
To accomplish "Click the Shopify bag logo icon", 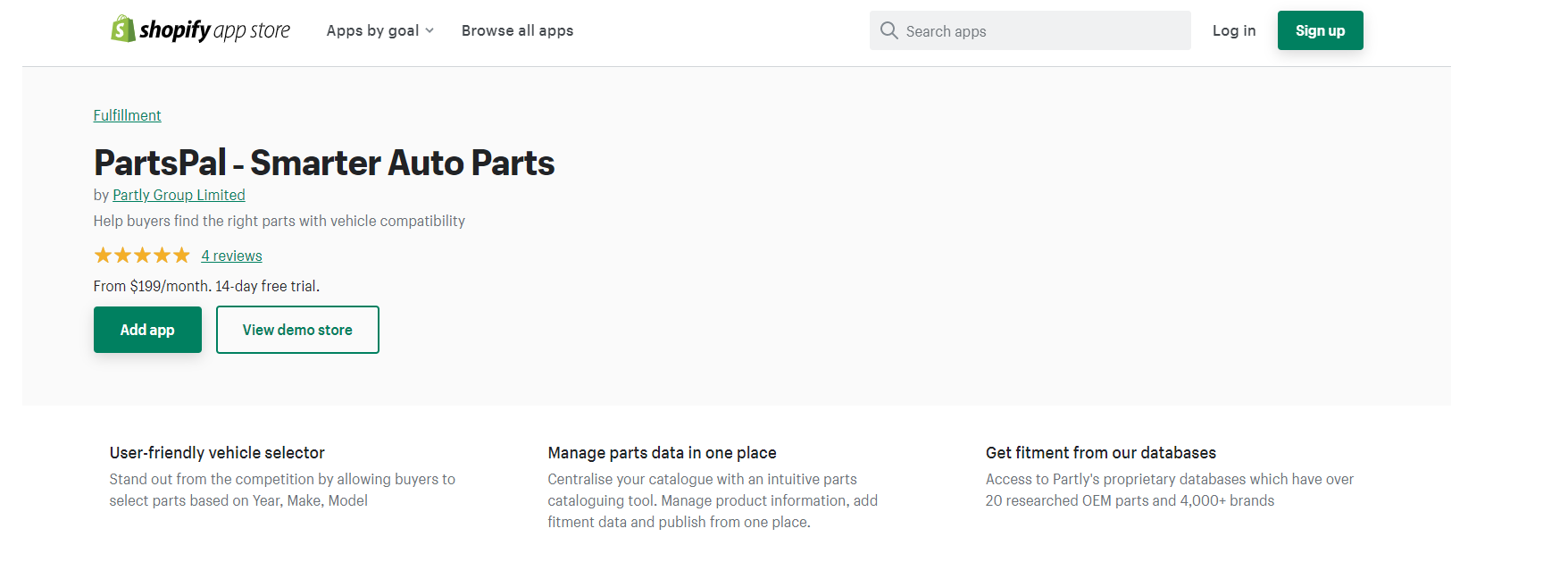I will (x=122, y=29).
